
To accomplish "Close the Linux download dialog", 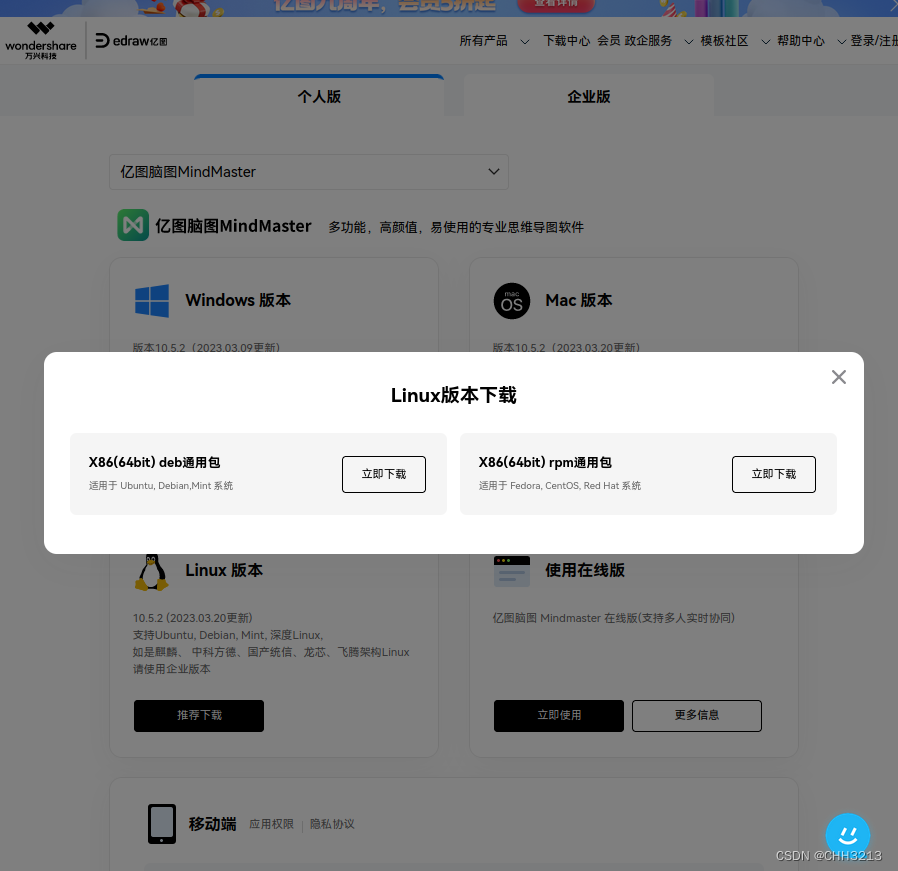I will 838,377.
